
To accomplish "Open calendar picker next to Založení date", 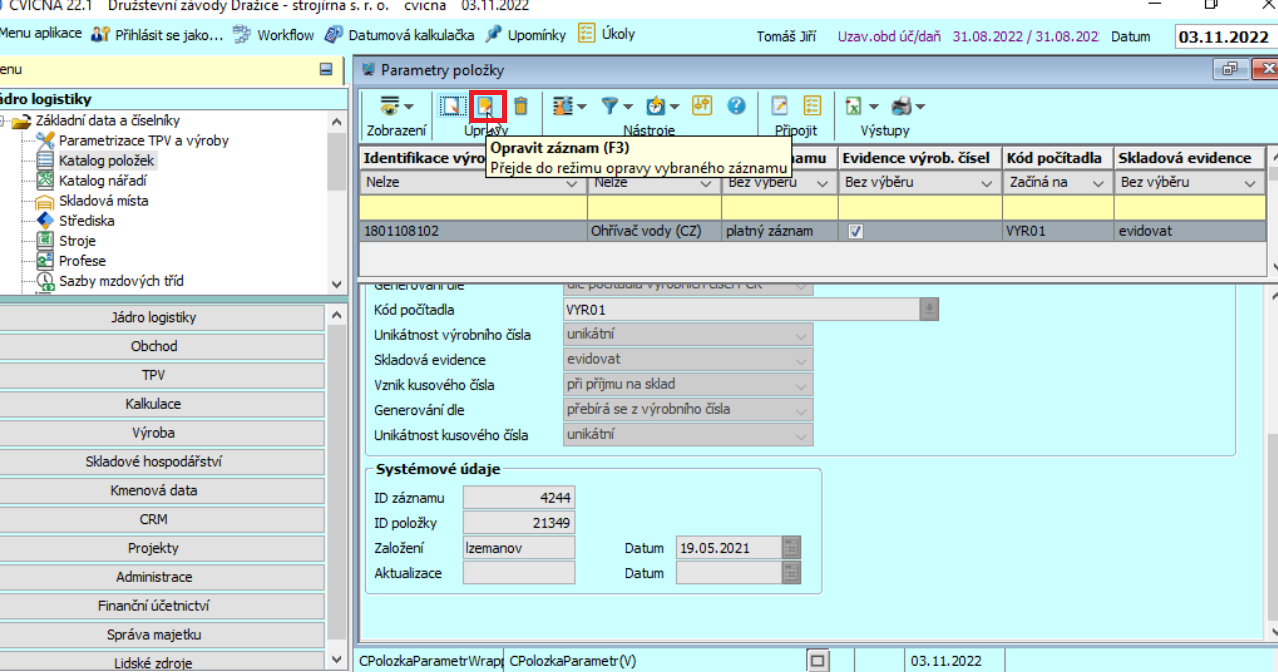I will (791, 548).
